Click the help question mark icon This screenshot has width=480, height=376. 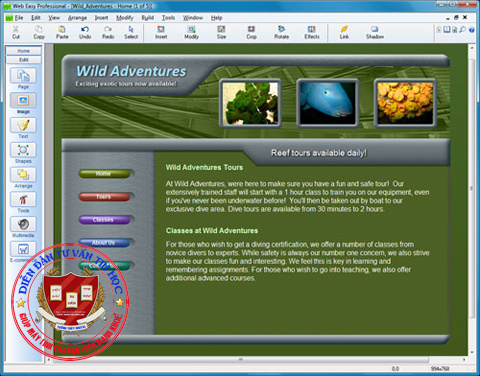coord(471,30)
